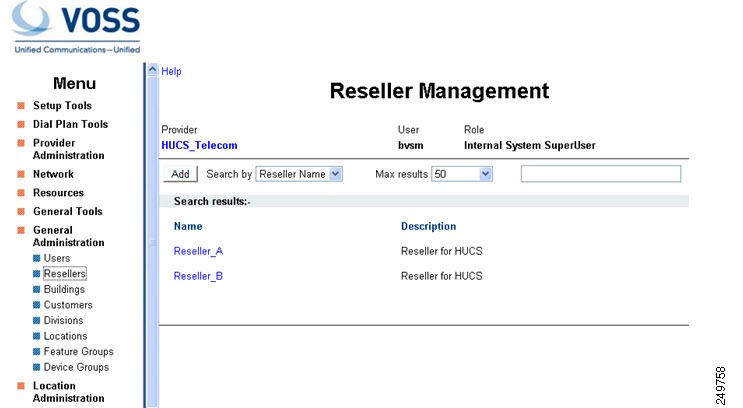Open Divisions submenu item
Viewport: 743px width, 408px height.
[x=63, y=320]
